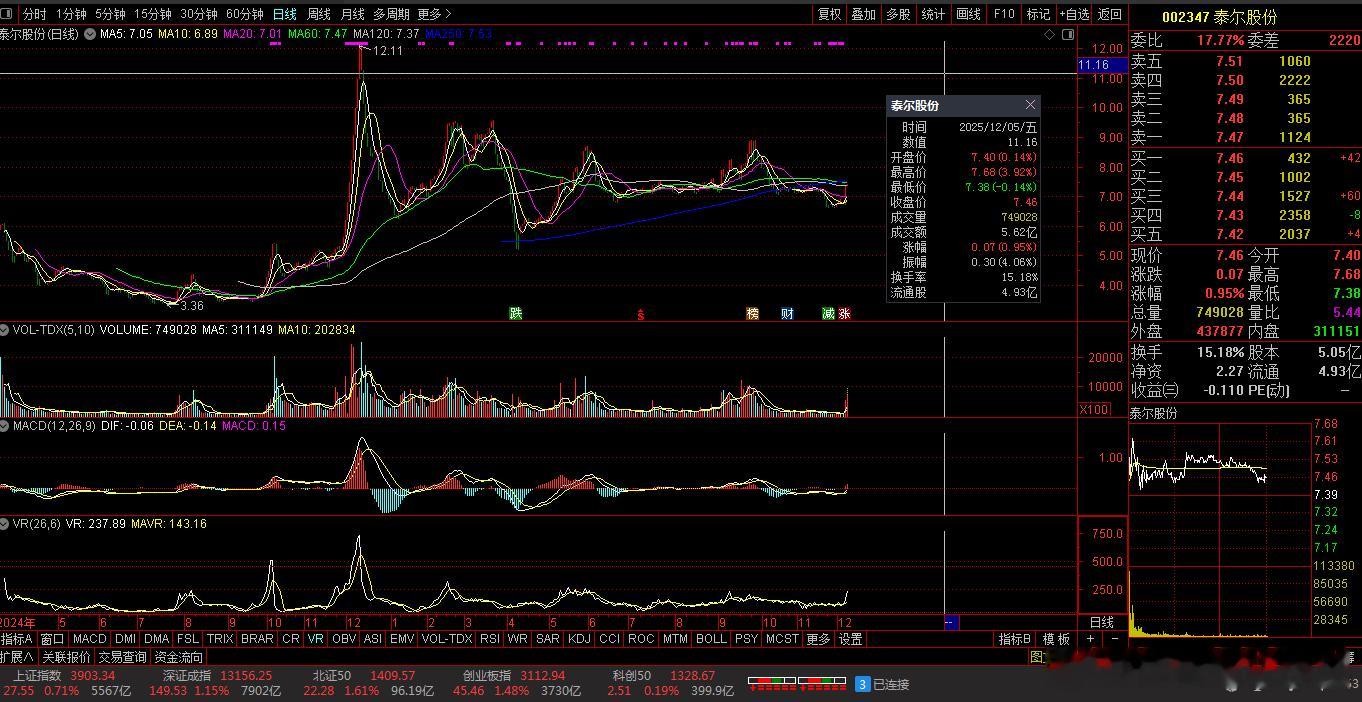Switch to the 周线 weekly period tab
Viewport: 1362px width, 702px height.
point(318,14)
